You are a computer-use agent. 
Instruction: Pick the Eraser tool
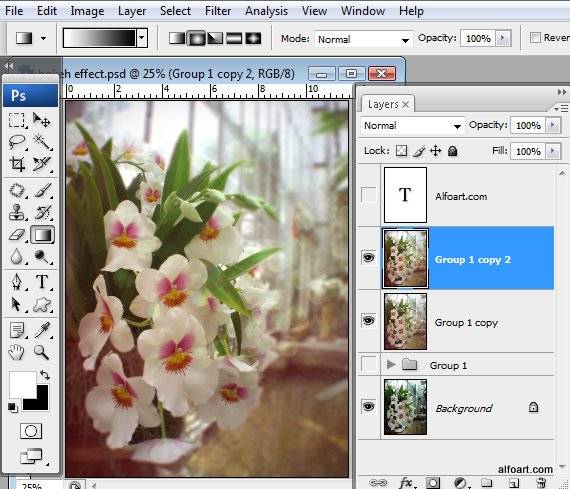coord(17,235)
